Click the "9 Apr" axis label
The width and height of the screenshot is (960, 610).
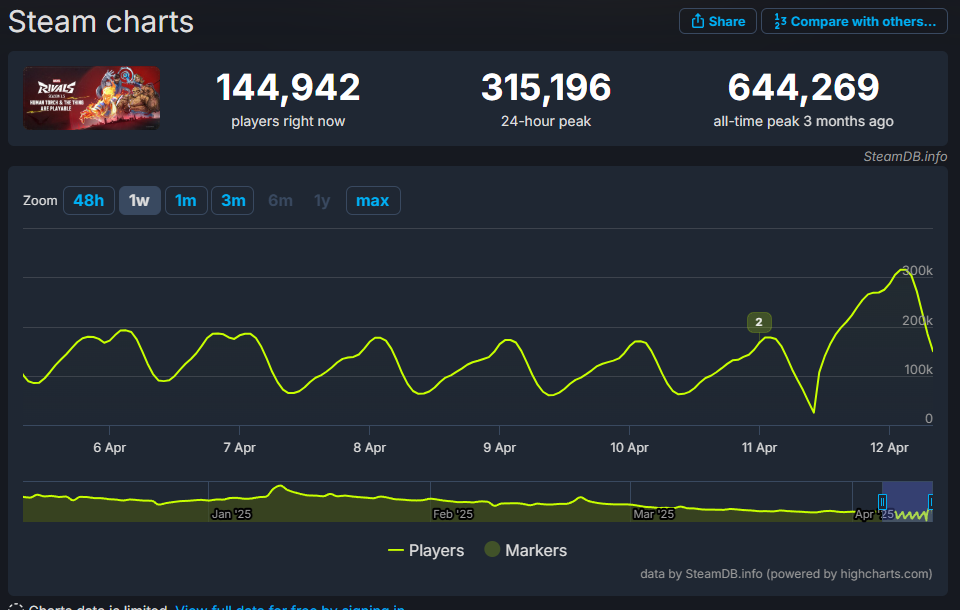coord(500,448)
